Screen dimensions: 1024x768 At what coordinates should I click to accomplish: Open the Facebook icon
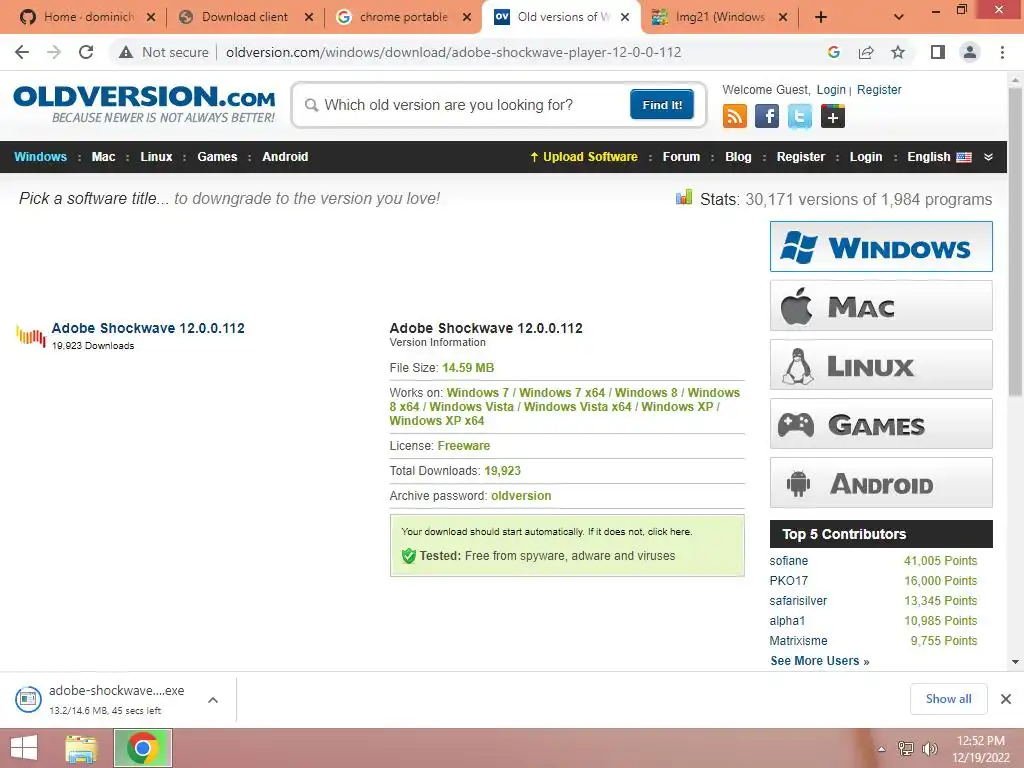[767, 117]
